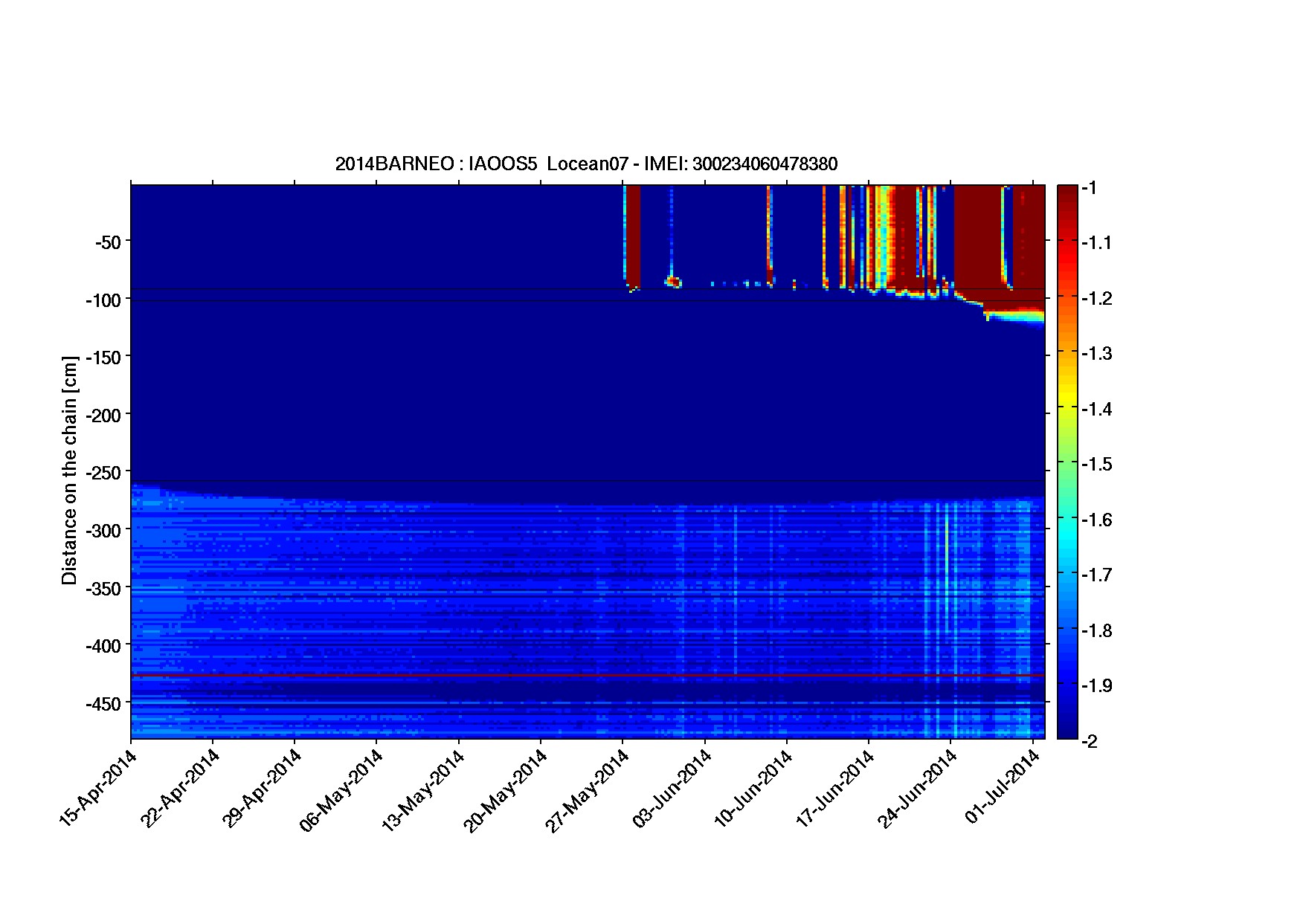Click the 27-May-2014 date tick label
Image resolution: width=1306 pixels, height=924 pixels.
pyautogui.click(x=589, y=789)
